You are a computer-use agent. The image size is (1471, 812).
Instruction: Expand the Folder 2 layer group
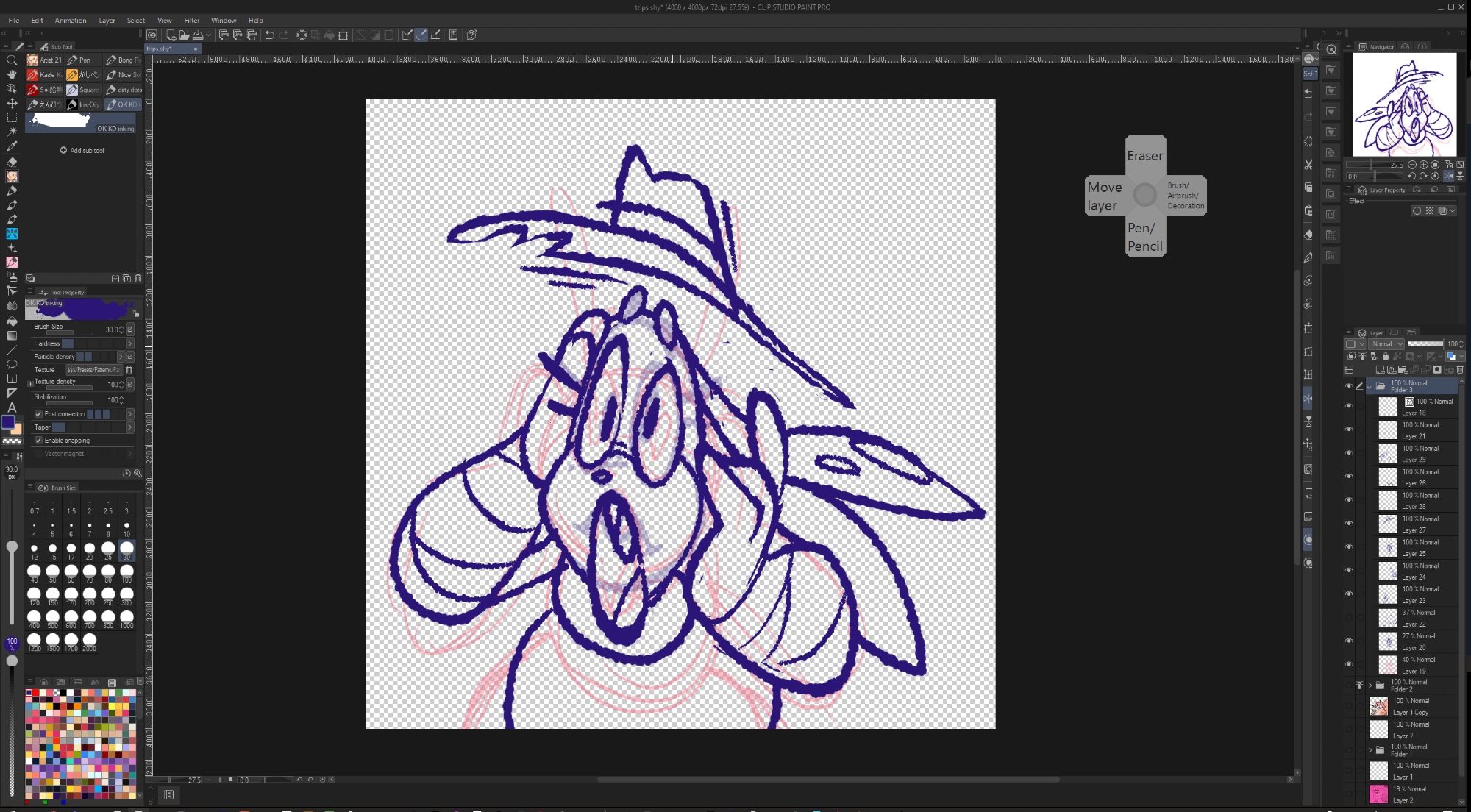pyautogui.click(x=1370, y=685)
